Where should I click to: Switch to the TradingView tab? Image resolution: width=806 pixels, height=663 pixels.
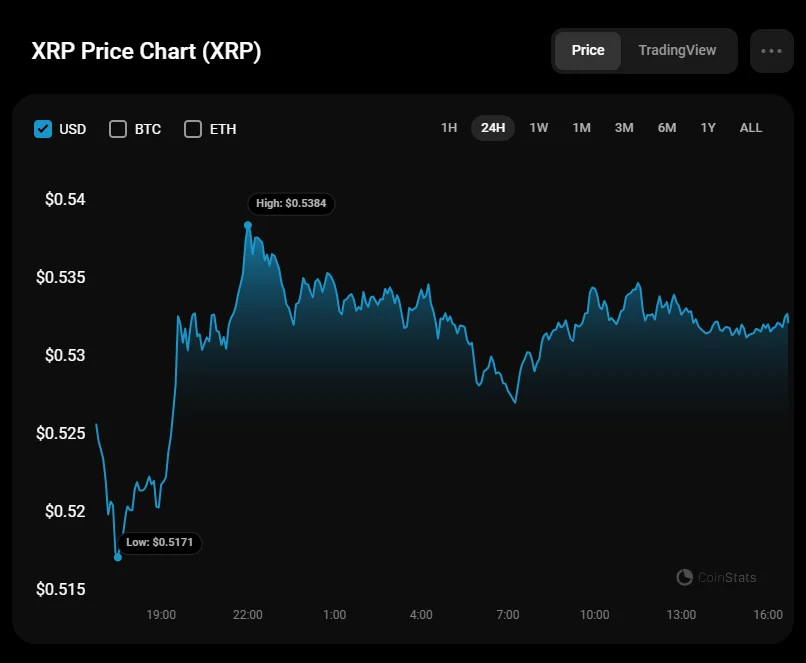(677, 51)
